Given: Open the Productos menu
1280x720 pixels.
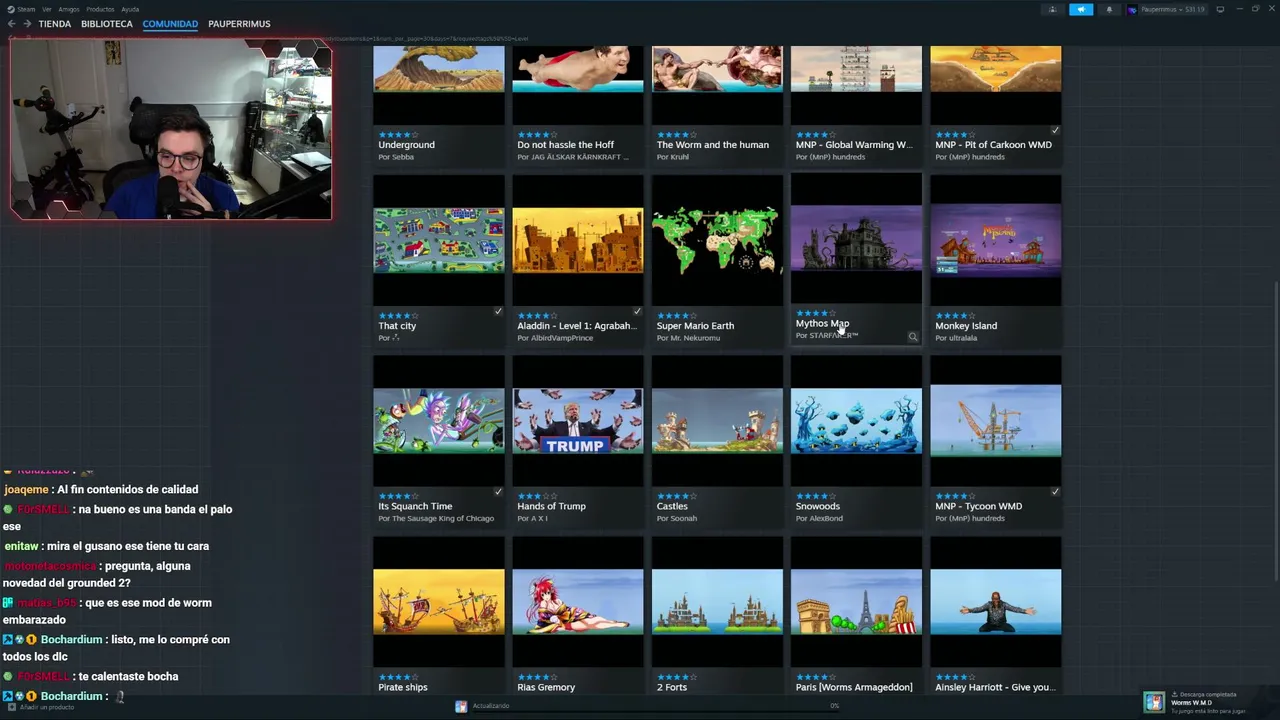Looking at the screenshot, I should coord(100,9).
